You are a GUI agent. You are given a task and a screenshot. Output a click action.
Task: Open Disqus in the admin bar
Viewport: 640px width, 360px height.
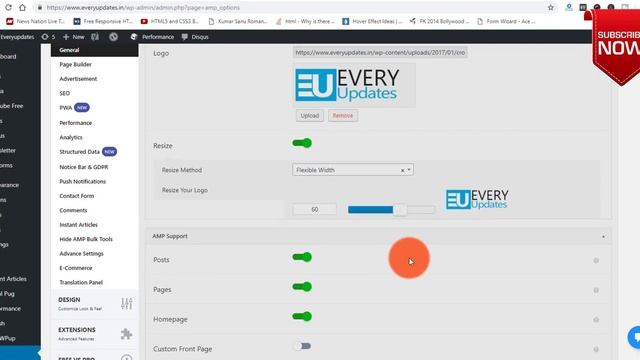(x=195, y=37)
